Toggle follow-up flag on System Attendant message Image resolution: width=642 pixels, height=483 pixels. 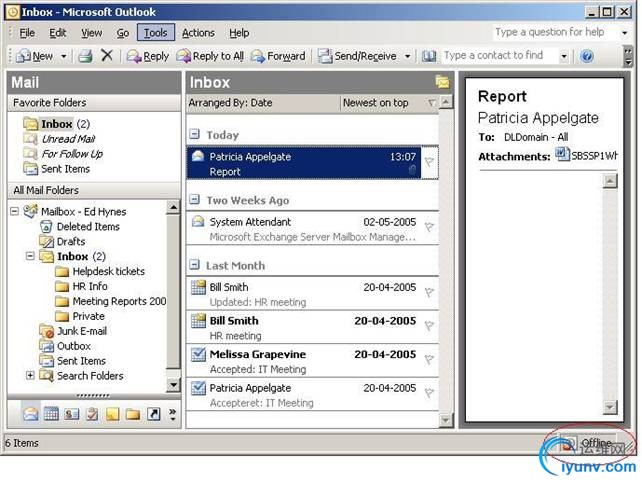click(x=429, y=227)
